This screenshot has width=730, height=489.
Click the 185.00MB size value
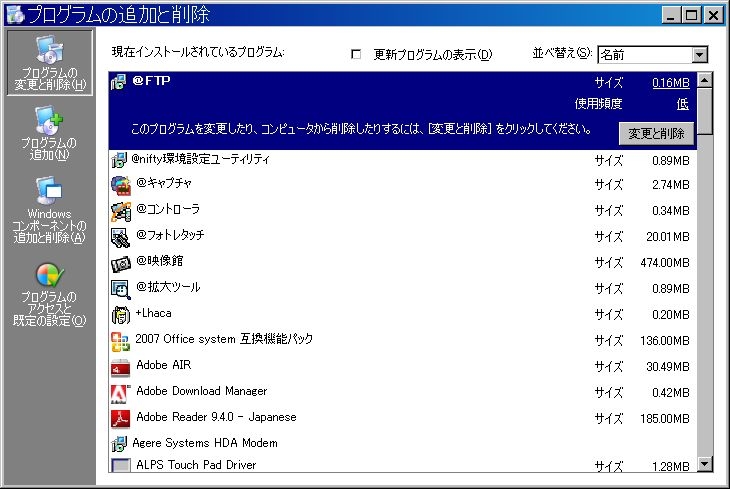click(x=665, y=419)
